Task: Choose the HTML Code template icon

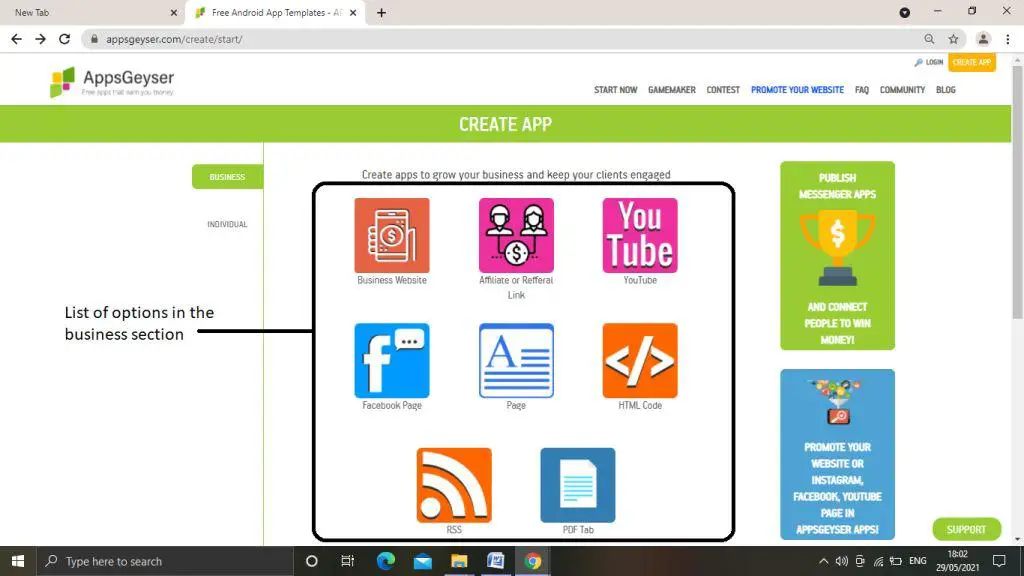Action: [x=640, y=360]
